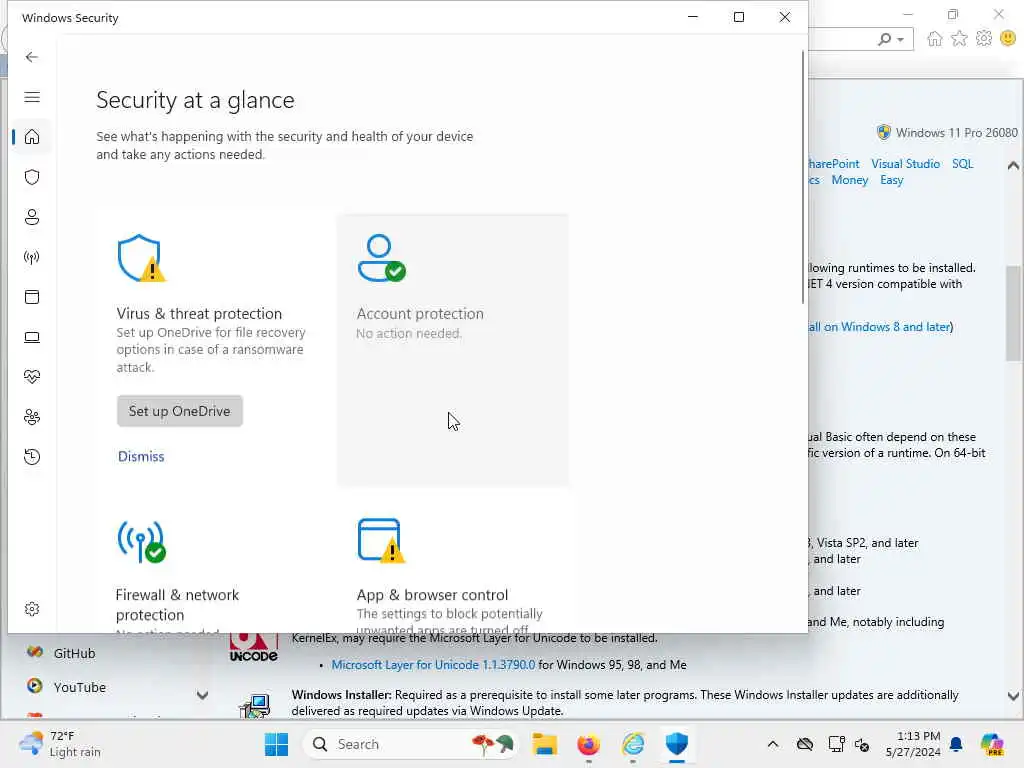The height and width of the screenshot is (768, 1024).
Task: Click the Firewall & network protection antenna tile icon
Action: tap(141, 541)
